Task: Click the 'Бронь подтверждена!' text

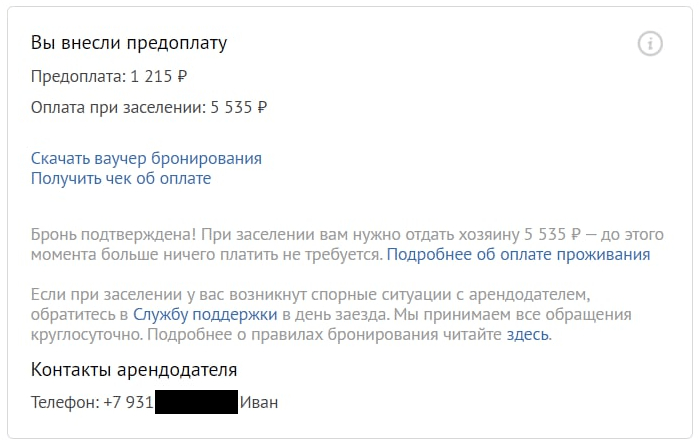Action: click(x=114, y=235)
